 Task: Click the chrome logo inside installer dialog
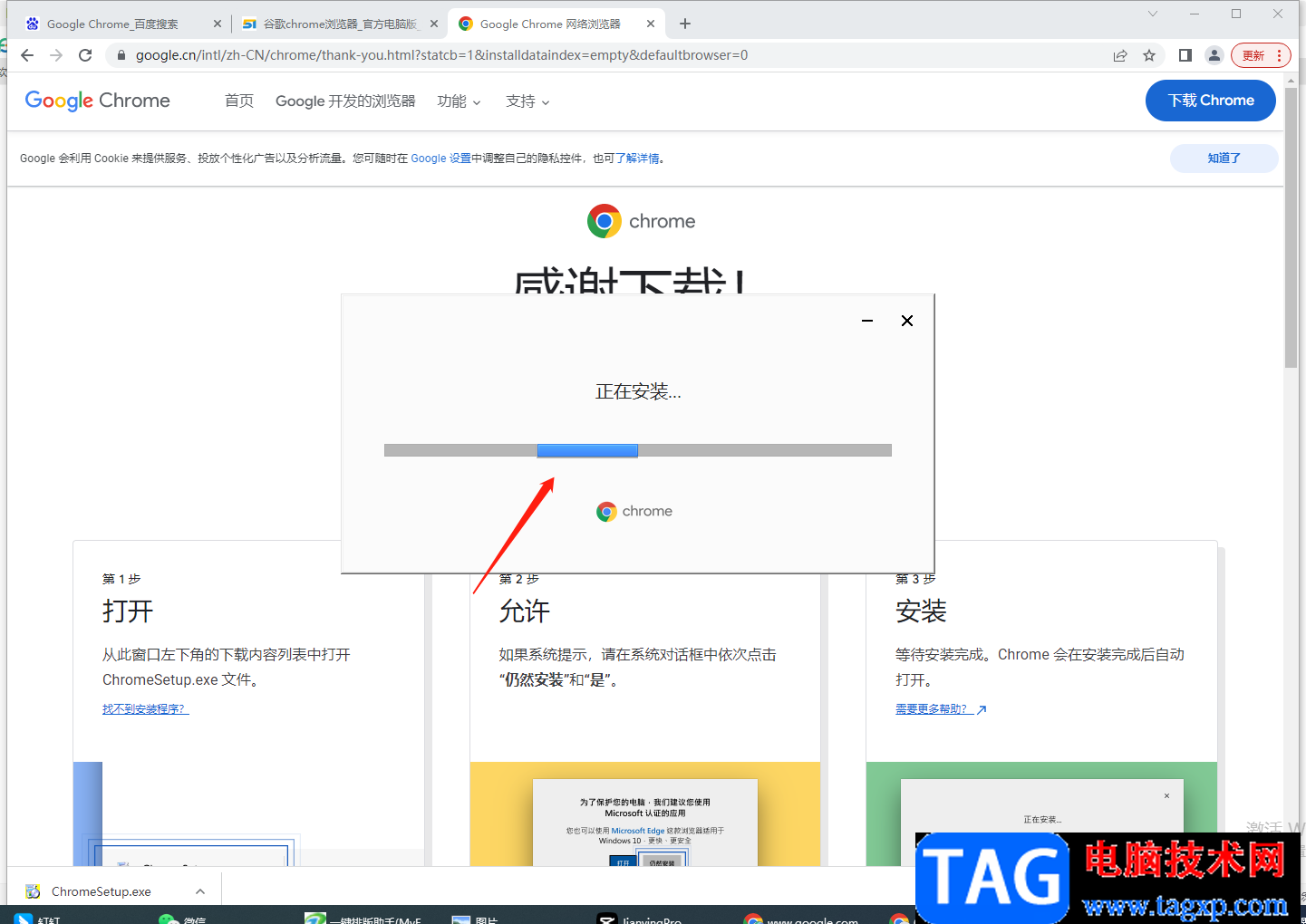tap(634, 512)
